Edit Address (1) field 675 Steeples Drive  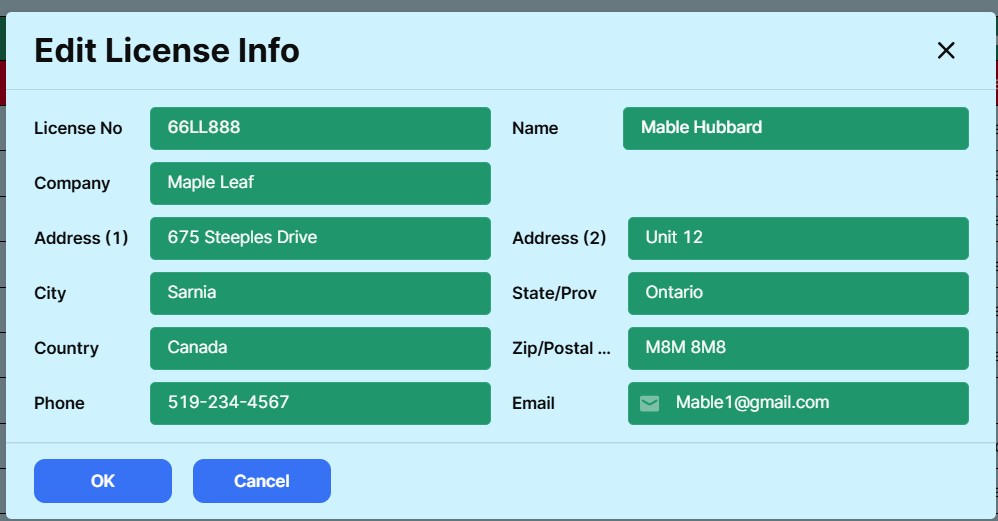click(x=320, y=239)
